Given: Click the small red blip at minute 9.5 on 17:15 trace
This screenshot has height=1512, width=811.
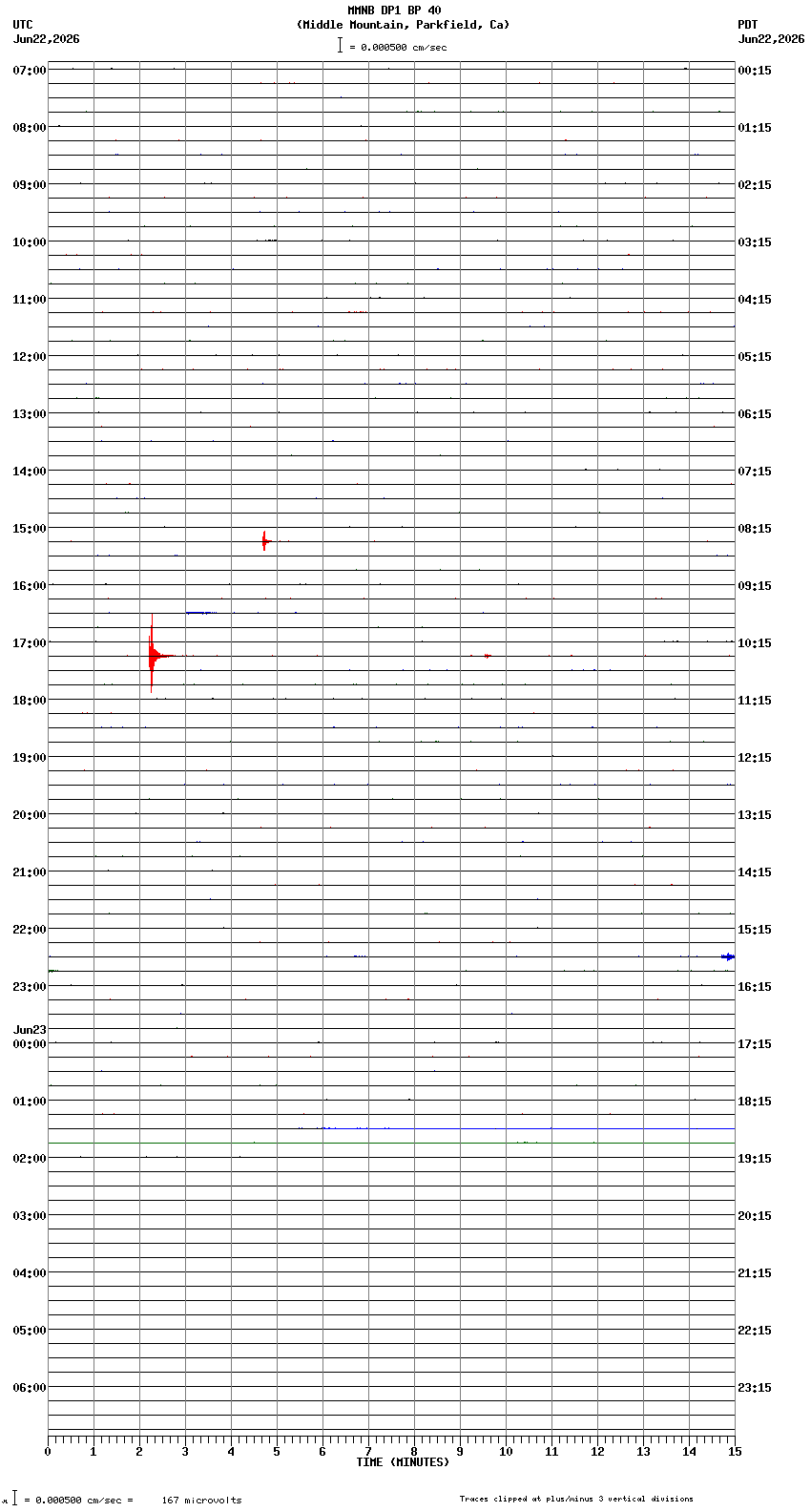Looking at the screenshot, I should [488, 656].
